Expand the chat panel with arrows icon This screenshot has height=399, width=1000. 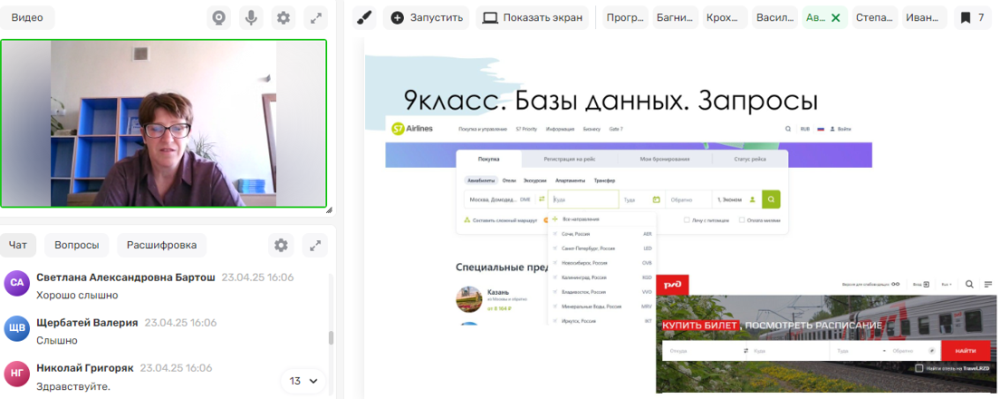(315, 245)
